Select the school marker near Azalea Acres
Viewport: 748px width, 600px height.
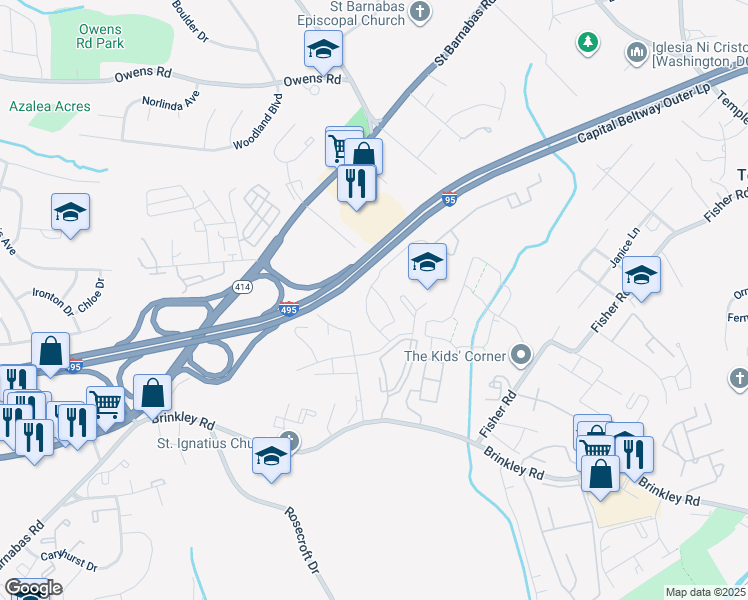71,213
